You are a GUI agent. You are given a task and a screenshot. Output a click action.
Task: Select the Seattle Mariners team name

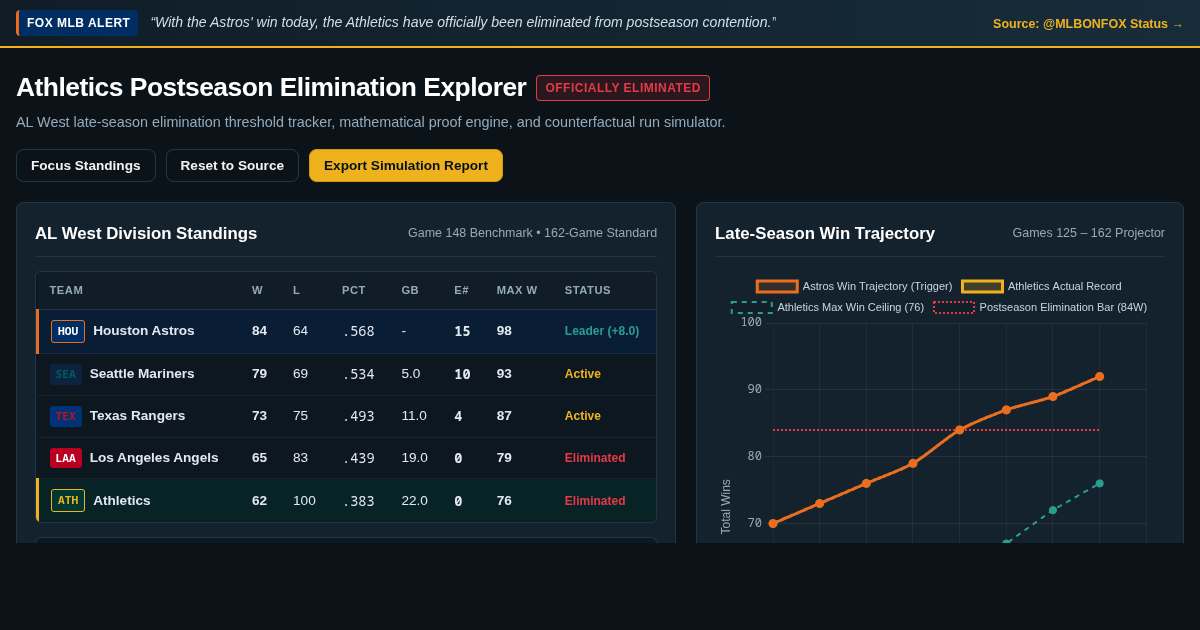click(x=142, y=374)
